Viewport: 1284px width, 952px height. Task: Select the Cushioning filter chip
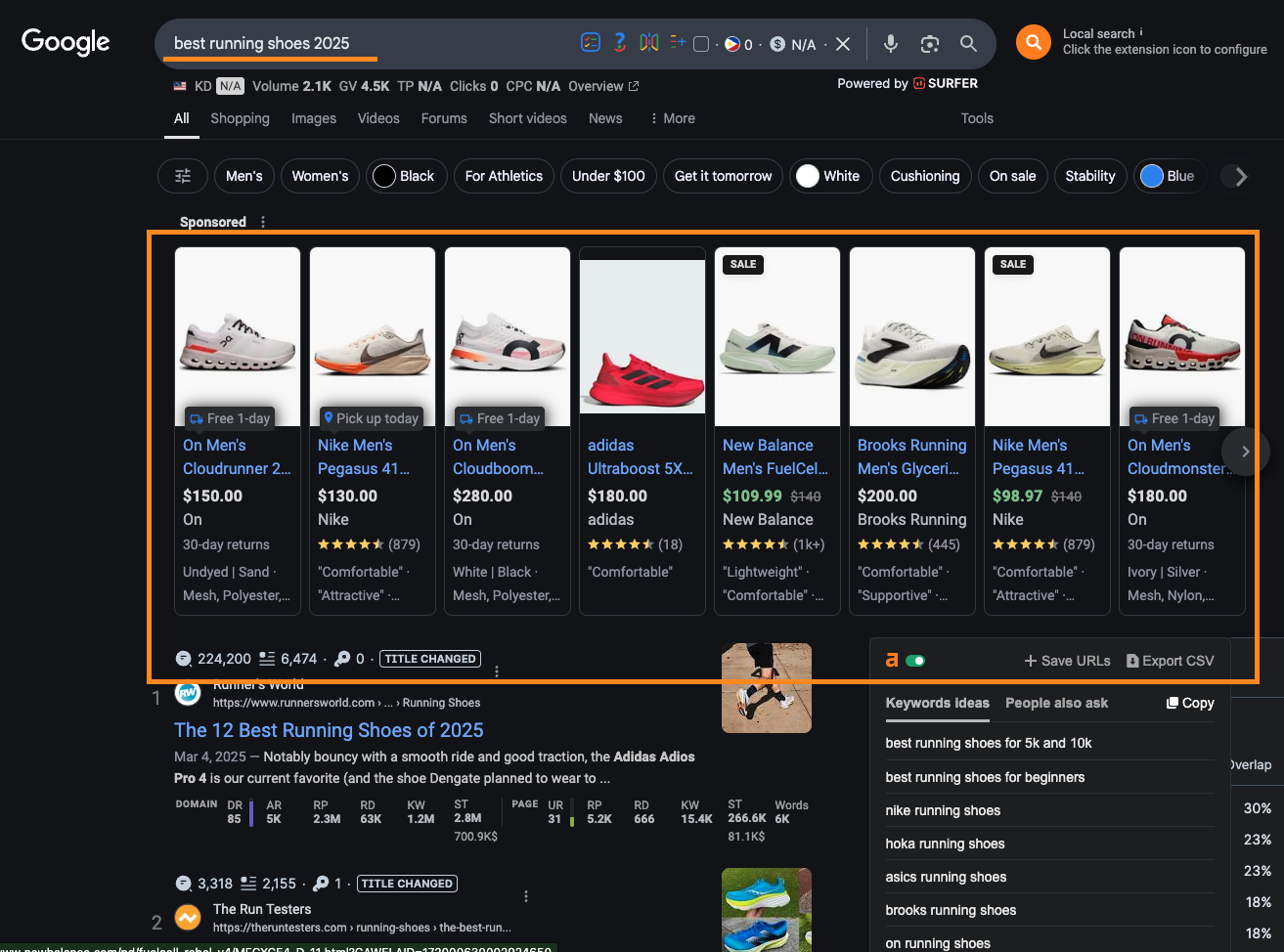tap(925, 176)
